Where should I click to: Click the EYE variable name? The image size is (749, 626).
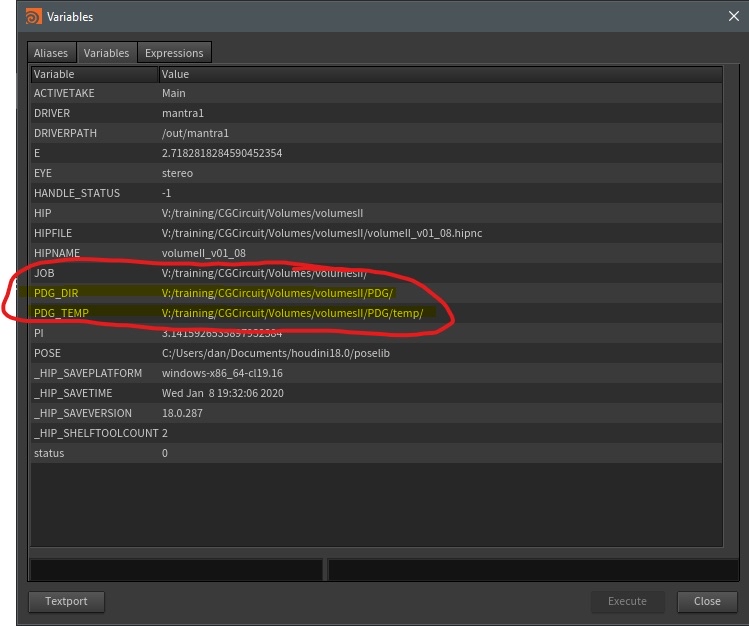click(x=43, y=173)
